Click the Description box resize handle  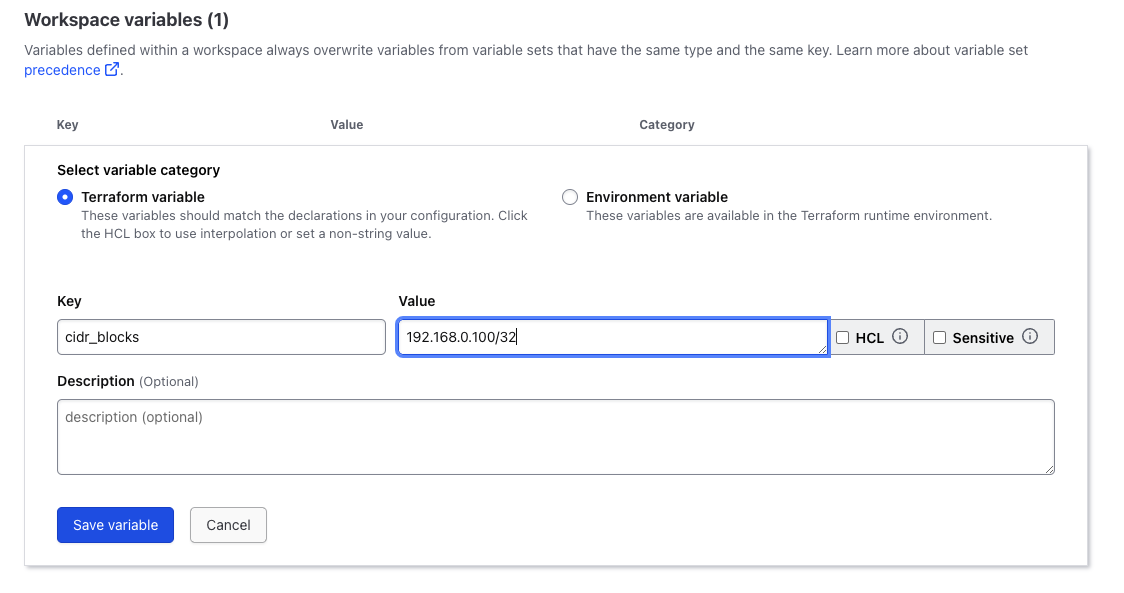pos(1049,469)
